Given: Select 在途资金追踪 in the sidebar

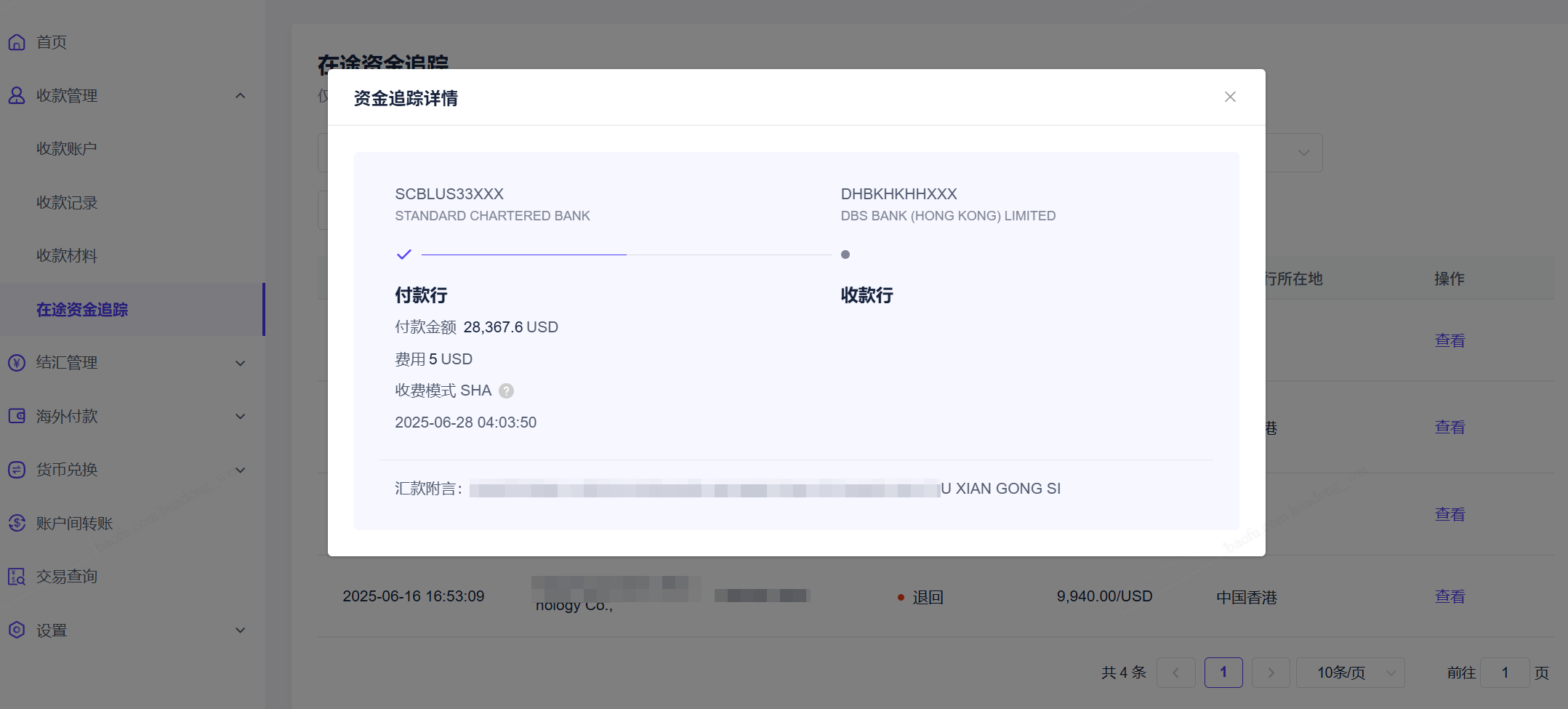Looking at the screenshot, I should click(82, 309).
